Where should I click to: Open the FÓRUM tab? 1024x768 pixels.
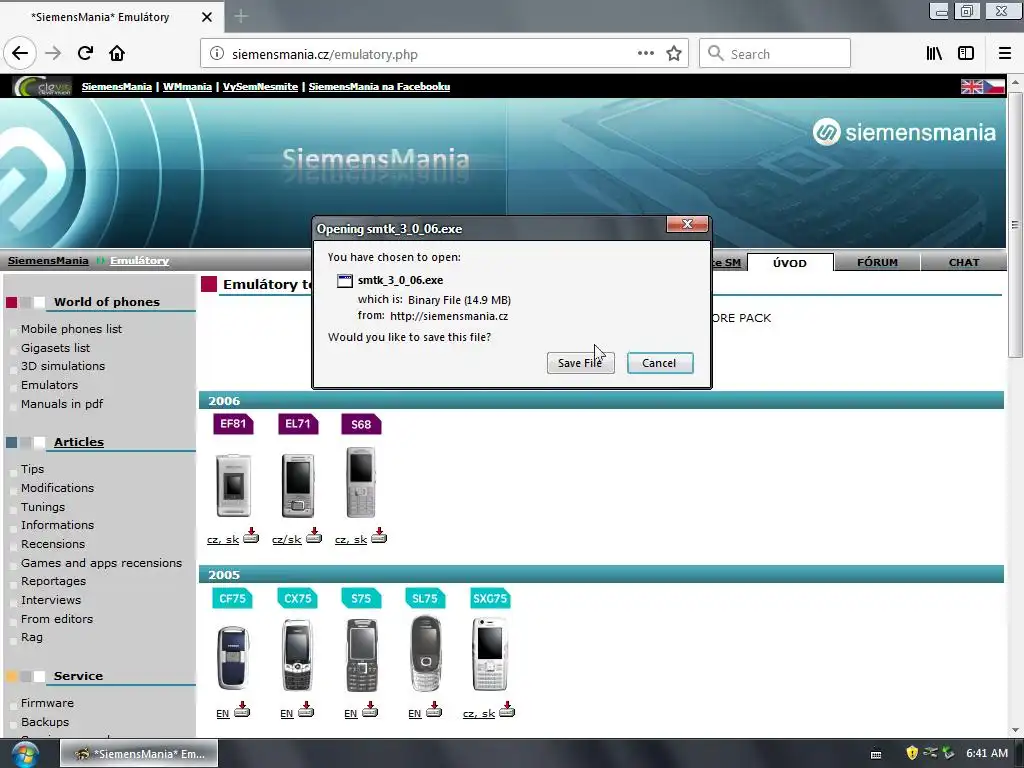(x=877, y=263)
